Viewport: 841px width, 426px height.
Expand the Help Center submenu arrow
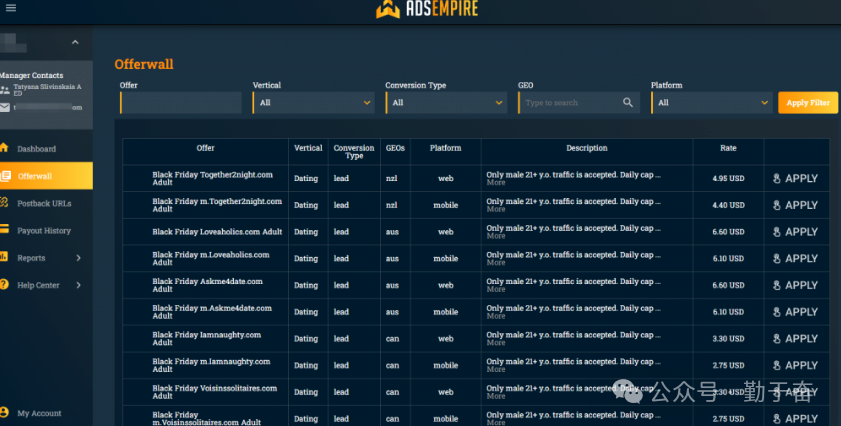click(x=78, y=285)
